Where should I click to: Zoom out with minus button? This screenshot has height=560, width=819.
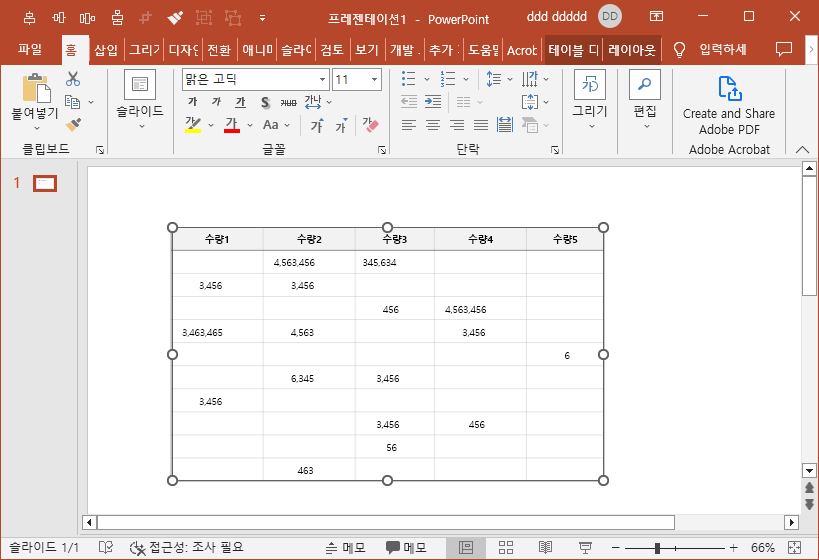pyautogui.click(x=615, y=547)
